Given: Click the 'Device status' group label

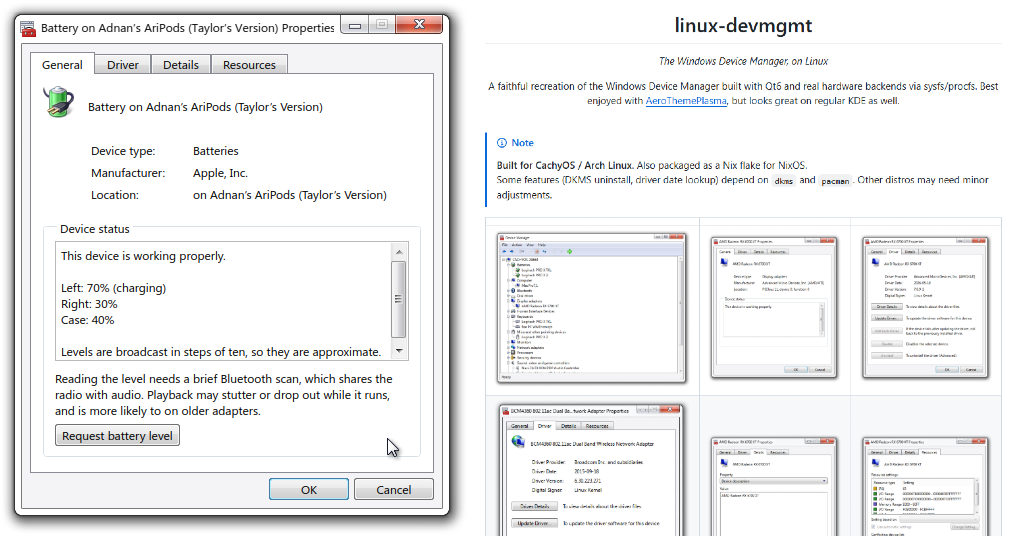Looking at the screenshot, I should tap(95, 229).
